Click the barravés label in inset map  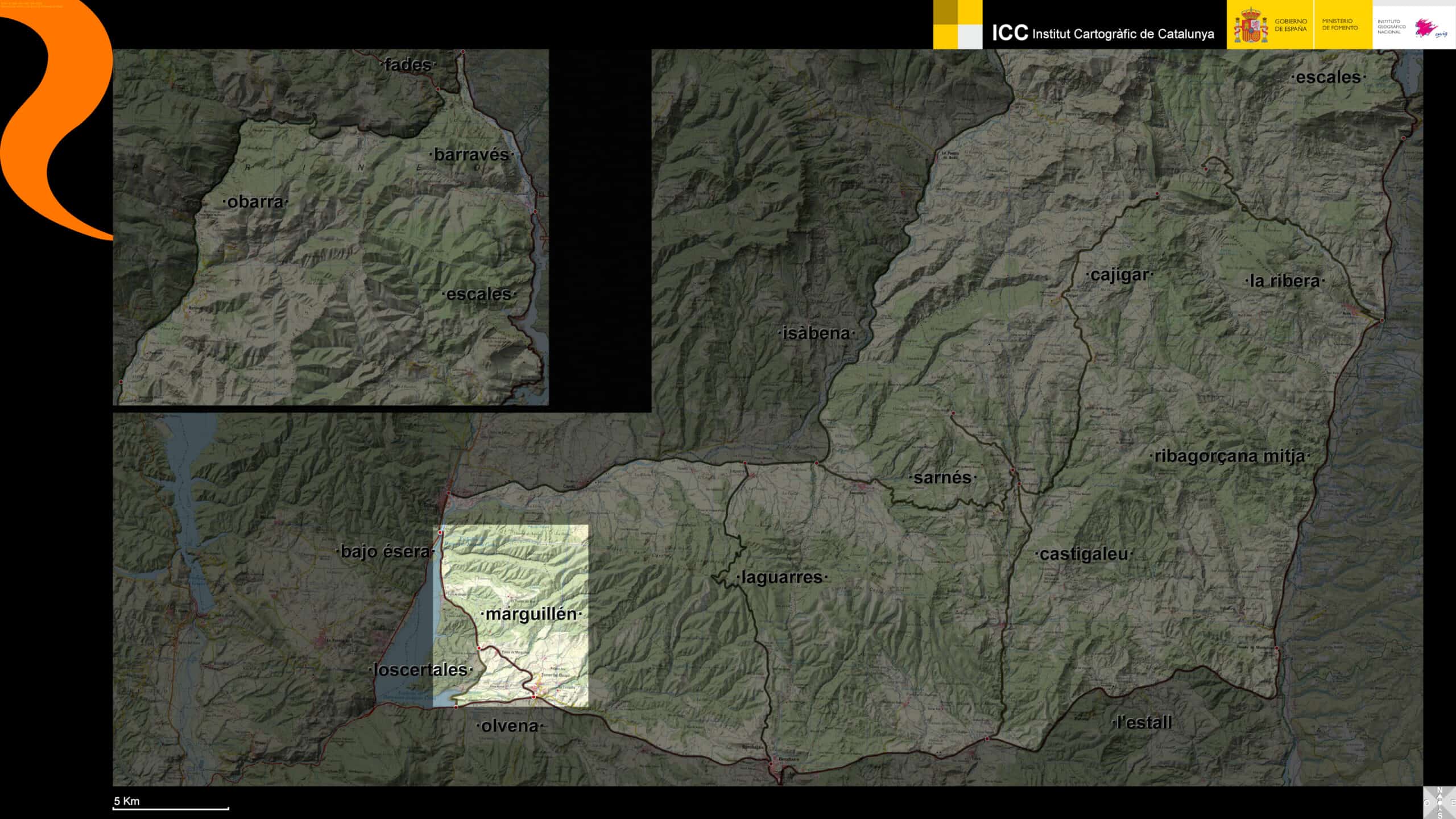tap(471, 155)
